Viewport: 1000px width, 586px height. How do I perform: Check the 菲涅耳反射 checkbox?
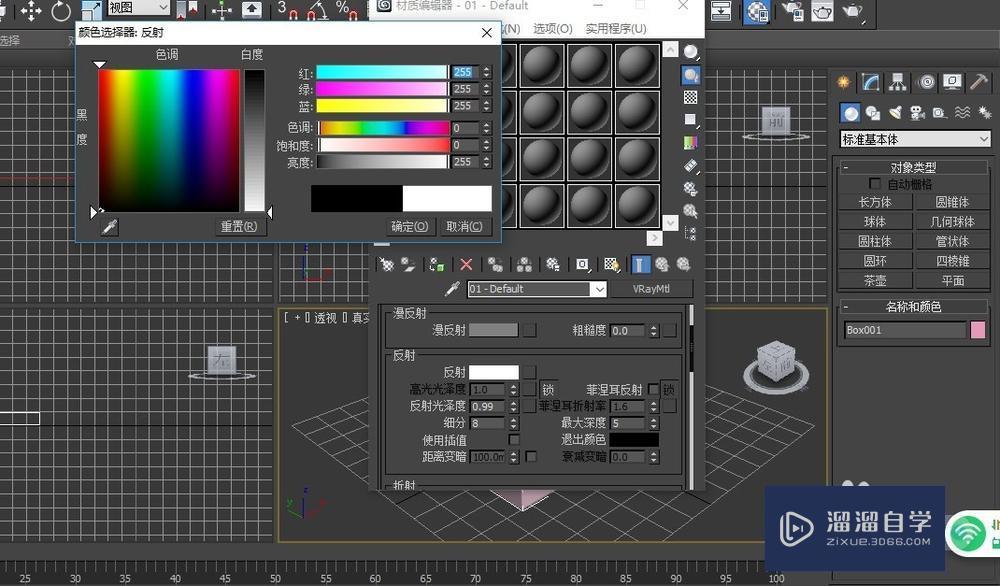tap(655, 389)
